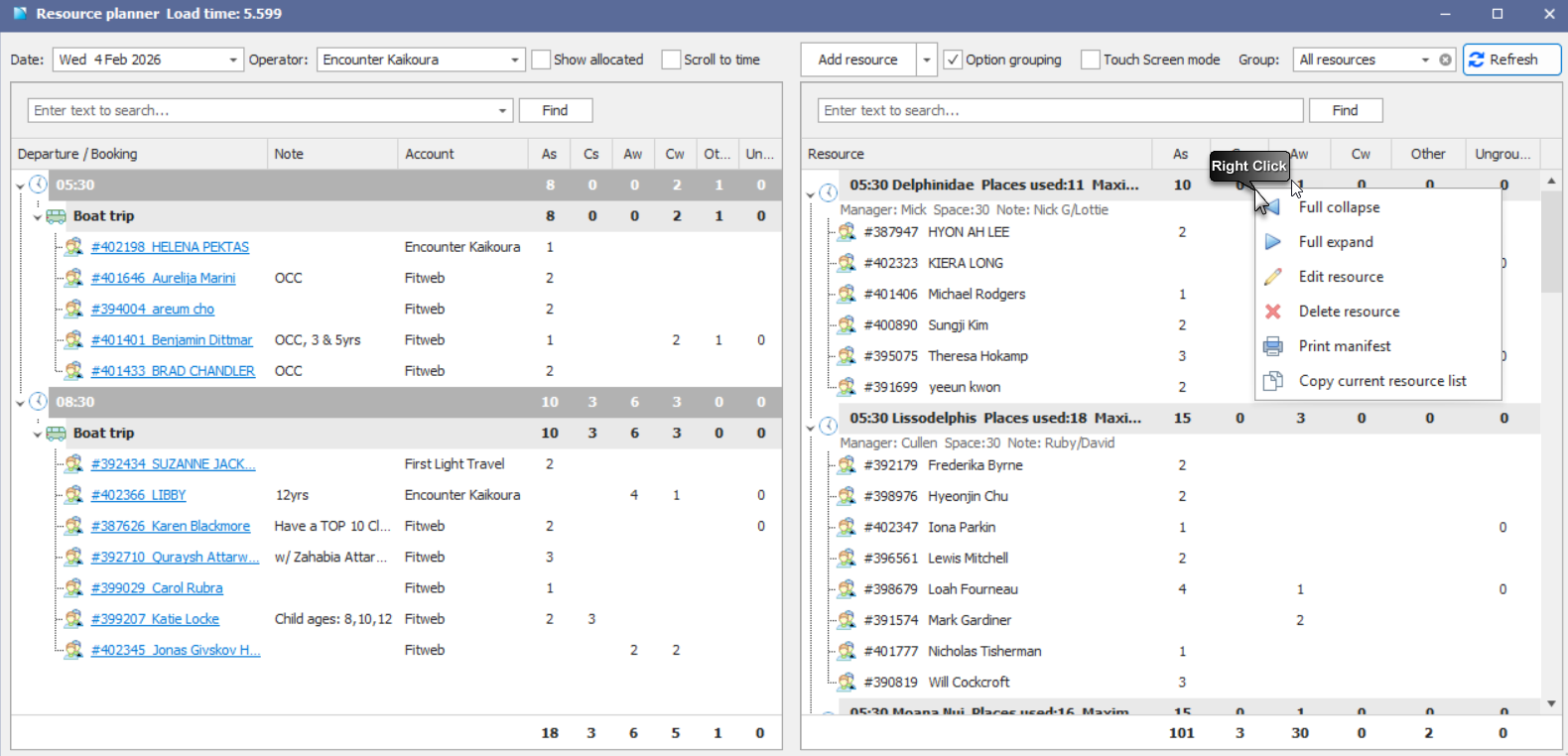The width and height of the screenshot is (1568, 756).
Task: Clear the Group filter with the x icon
Action: coord(1446,60)
